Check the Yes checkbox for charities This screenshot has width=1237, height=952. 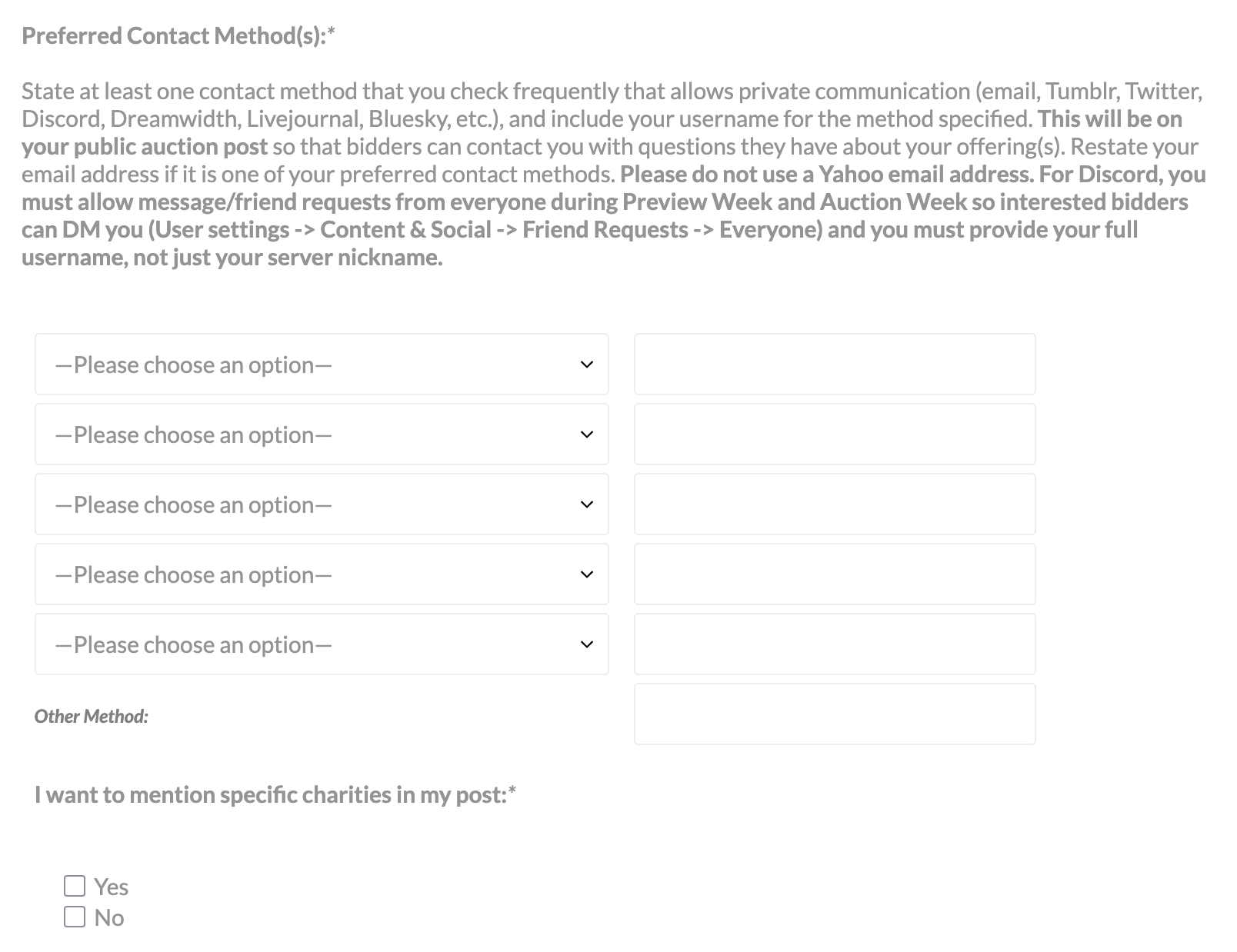coord(75,886)
